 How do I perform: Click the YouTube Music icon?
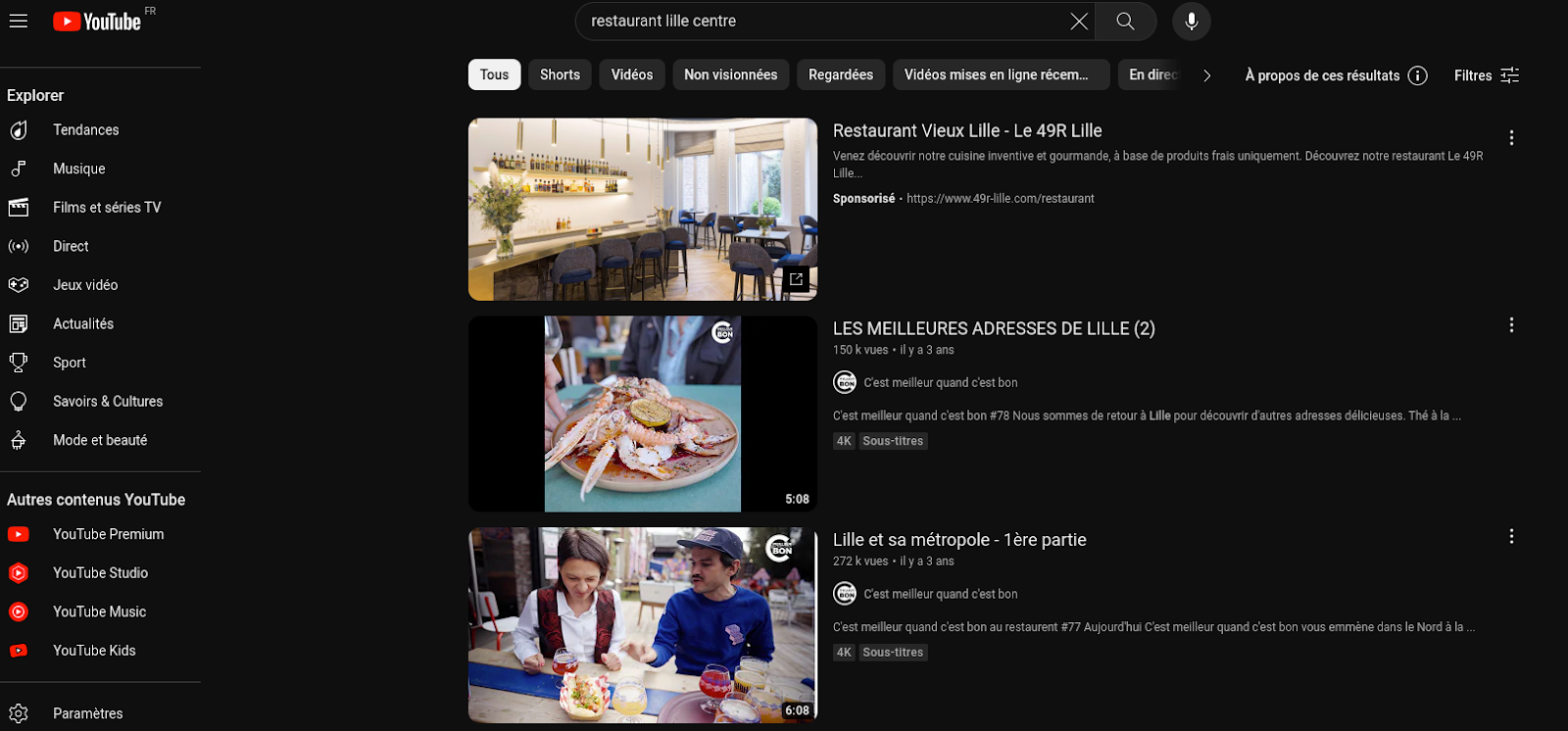tap(19, 611)
